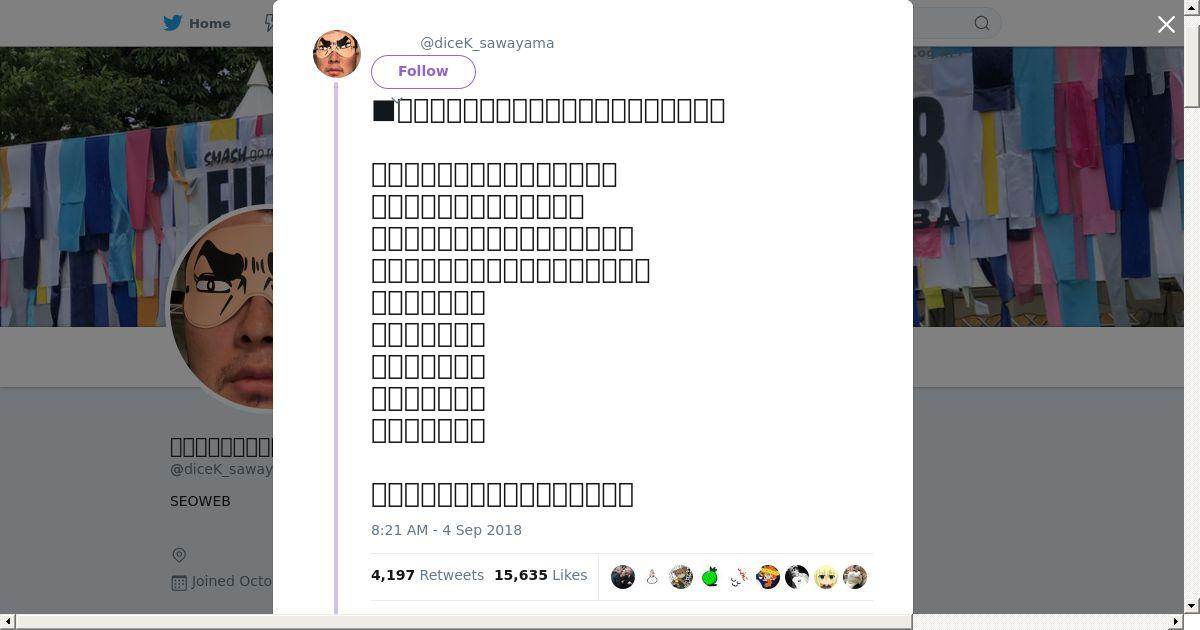Close the tweet overlay with X

[x=1166, y=25]
